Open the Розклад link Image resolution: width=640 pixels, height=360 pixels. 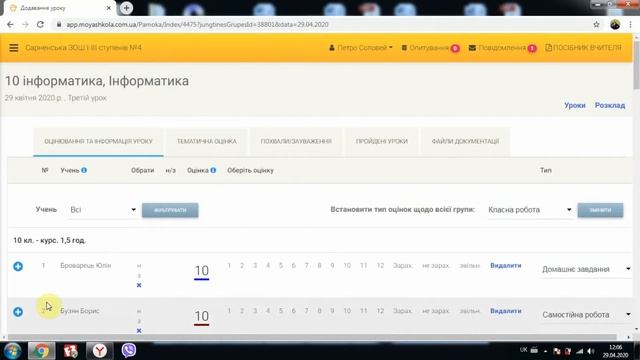pyautogui.click(x=610, y=105)
